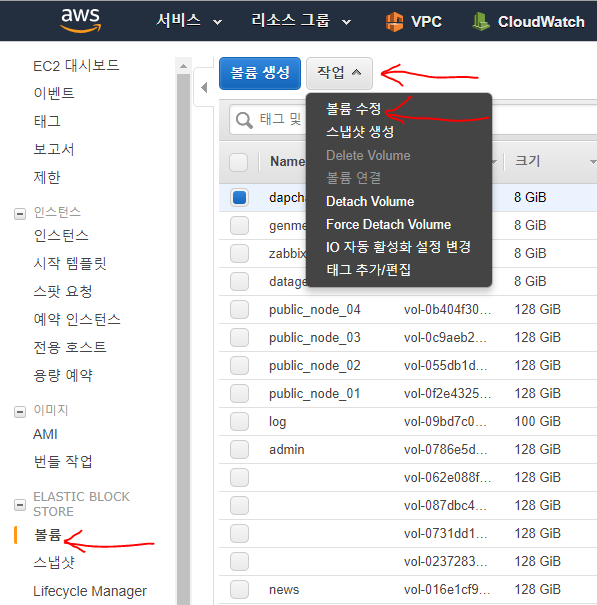
Task: Select volume ID vol-09bd7c0...
Action: coord(445,421)
